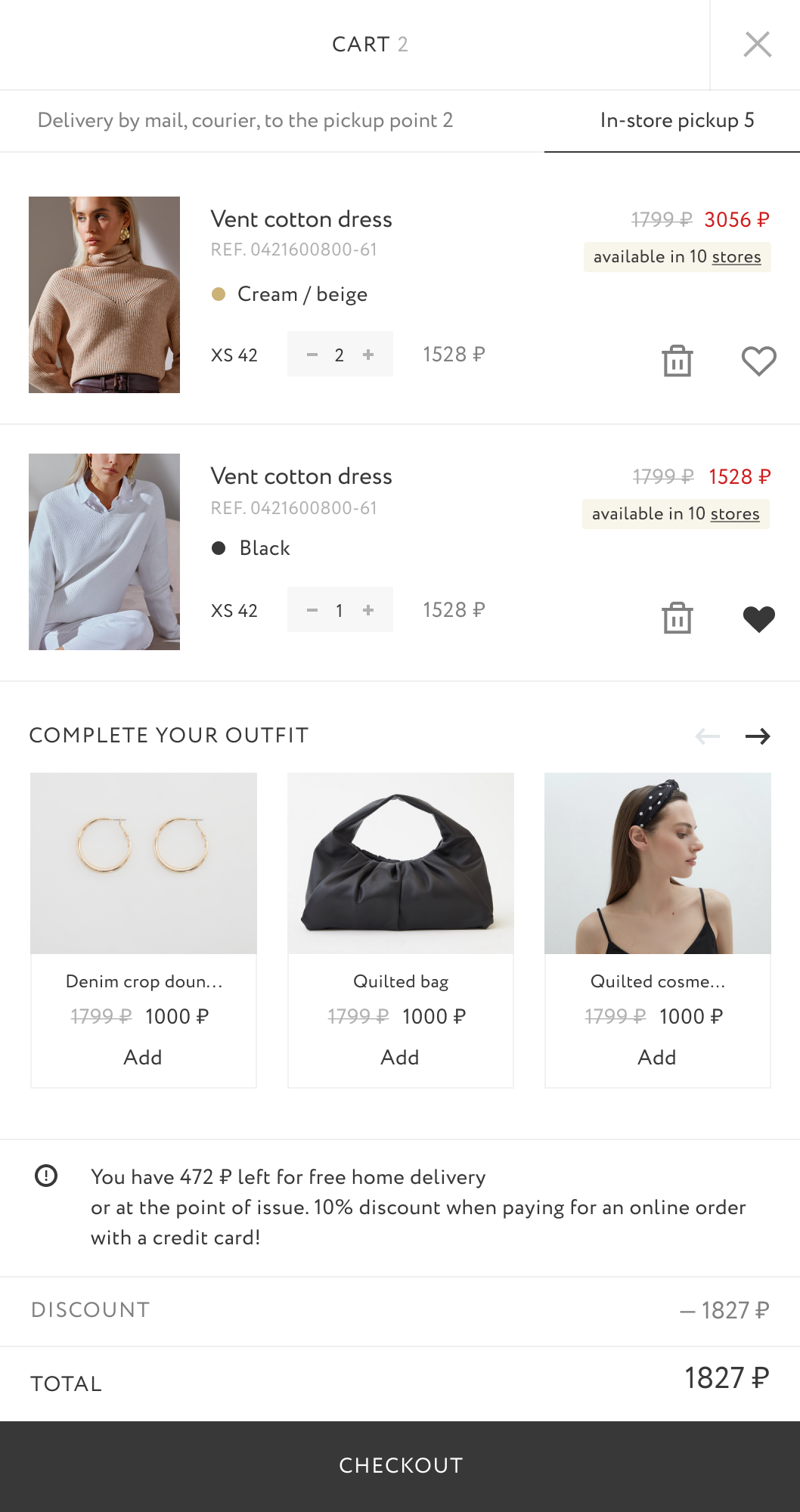This screenshot has width=800, height=1512.
Task: Increase quantity of the Black dress
Action: 368,610
